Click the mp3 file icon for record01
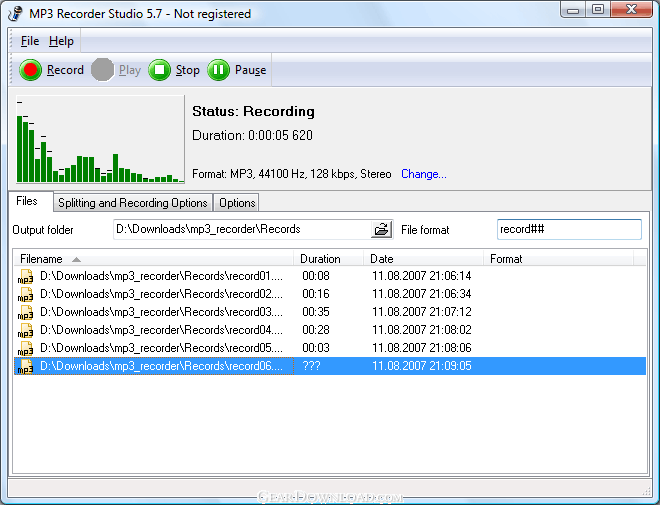Image resolution: width=660 pixels, height=505 pixels. 25,276
